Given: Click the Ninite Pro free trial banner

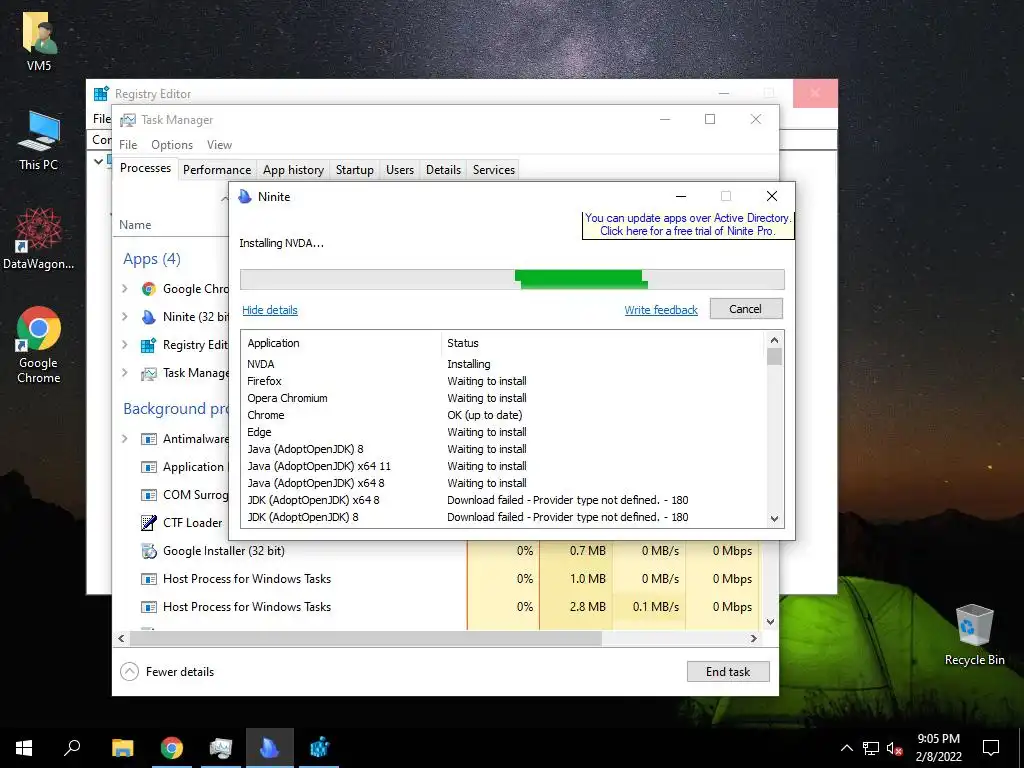Looking at the screenshot, I should [x=688, y=225].
